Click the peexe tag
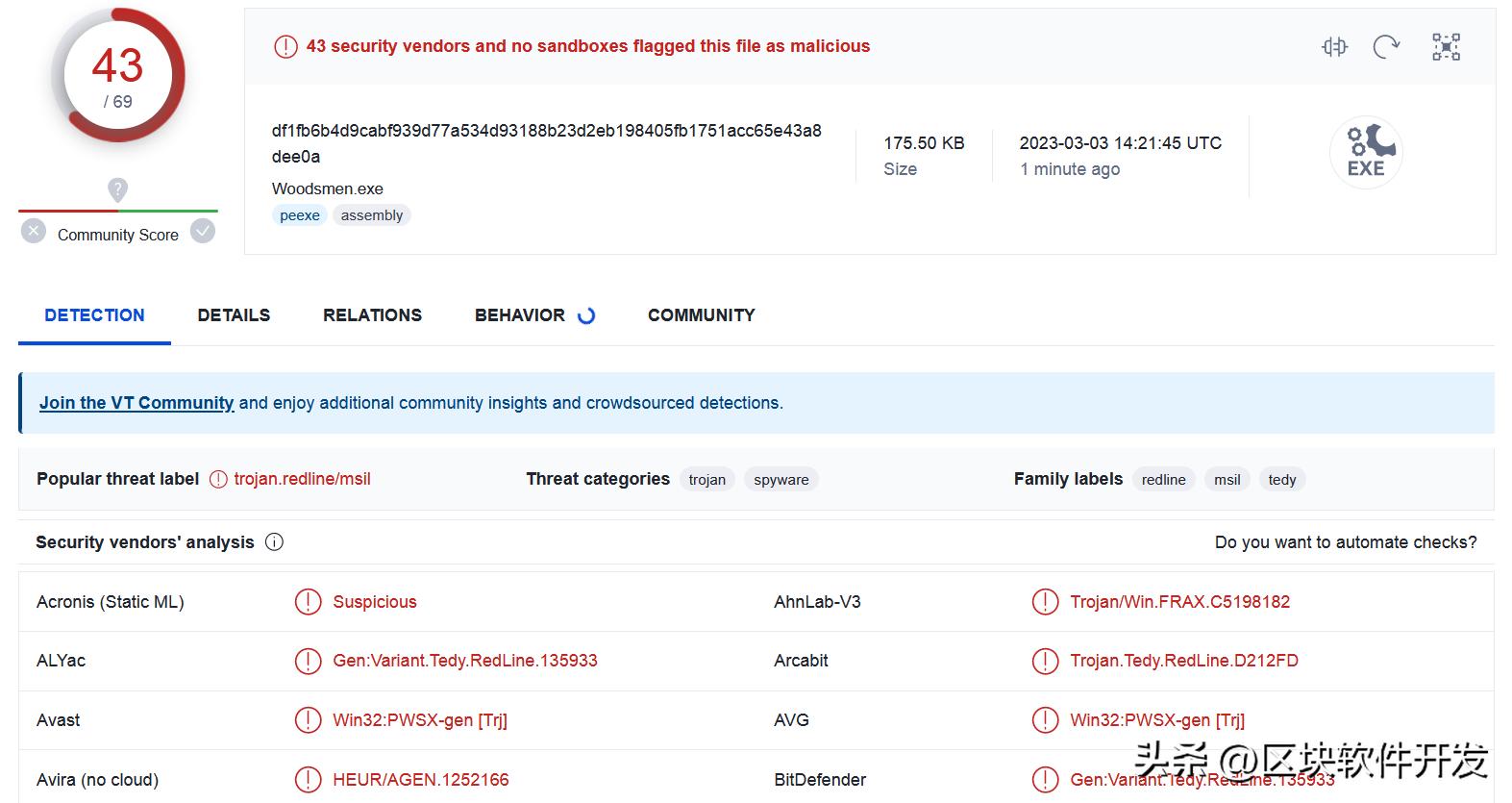 click(x=300, y=215)
